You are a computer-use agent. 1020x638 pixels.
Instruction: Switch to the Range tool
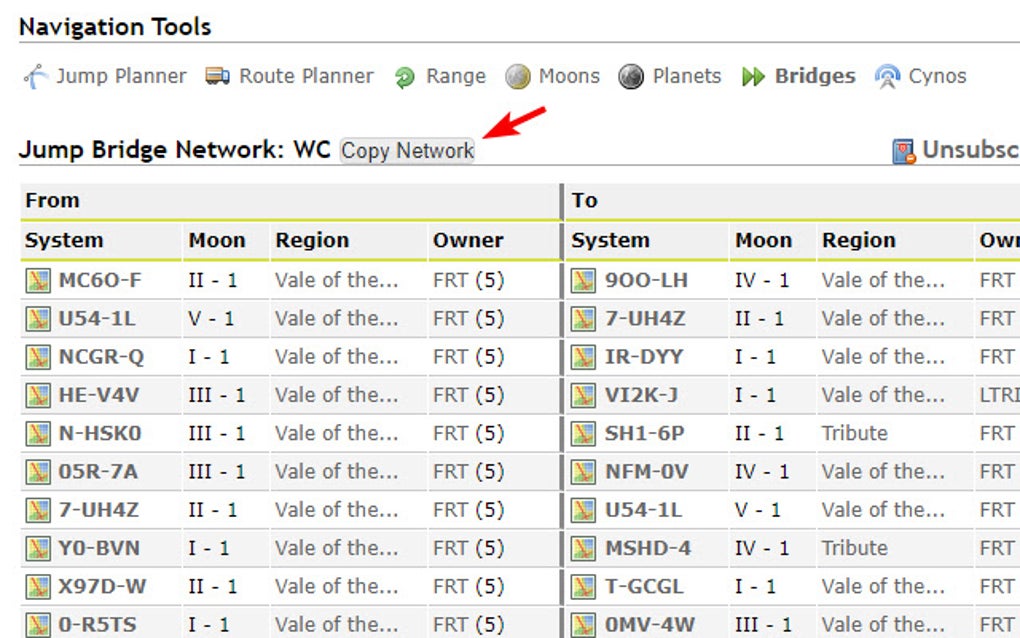click(x=455, y=76)
